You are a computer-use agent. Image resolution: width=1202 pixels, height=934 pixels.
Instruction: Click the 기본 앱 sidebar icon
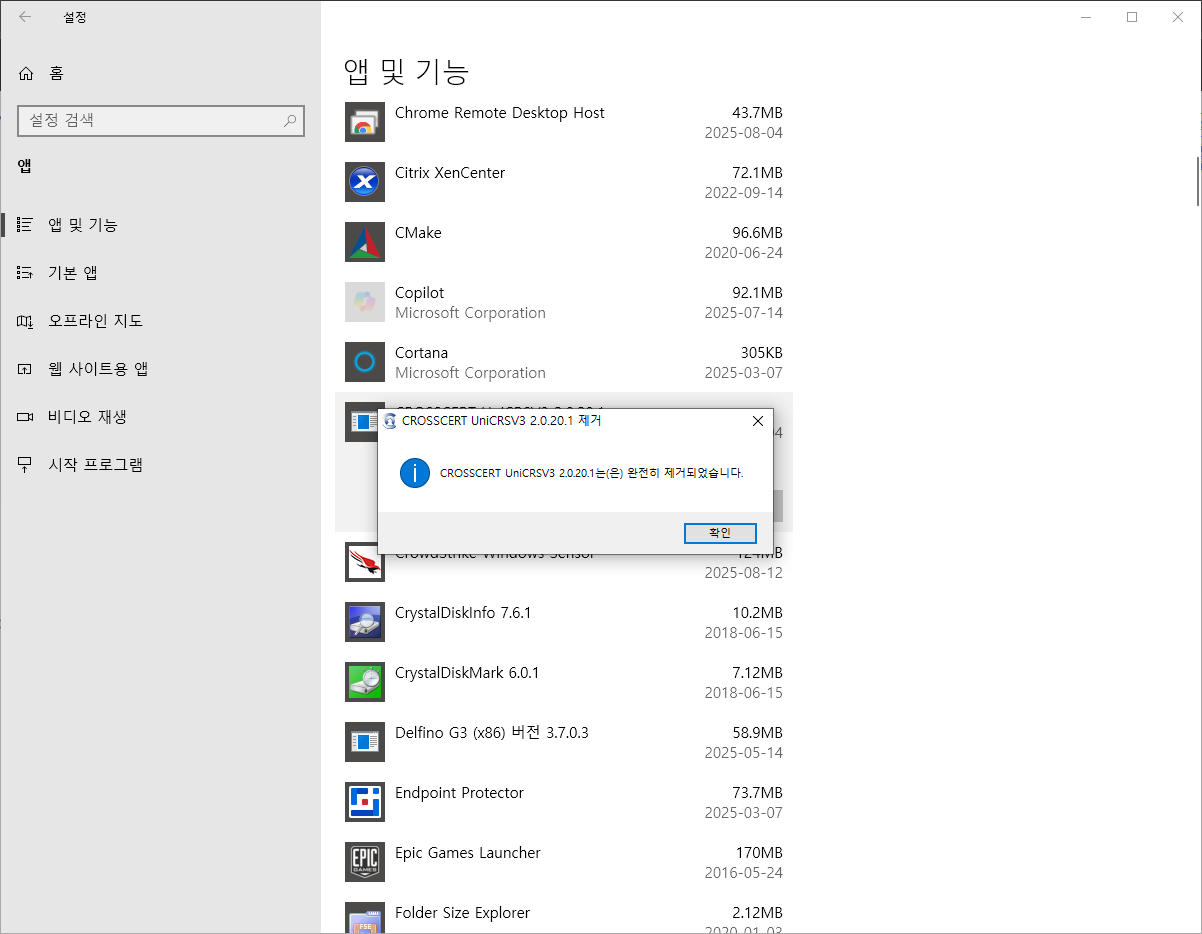click(25, 273)
